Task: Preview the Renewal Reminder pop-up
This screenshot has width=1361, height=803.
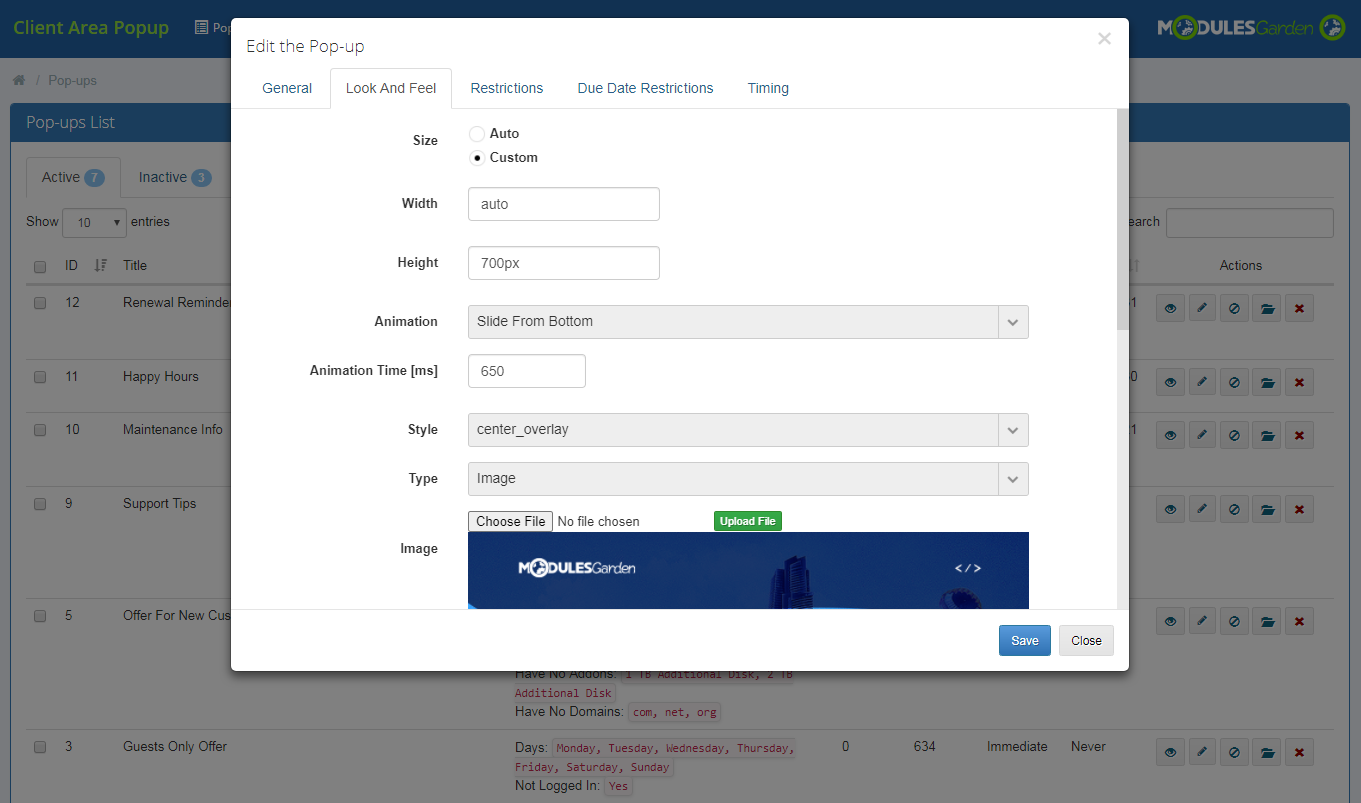Action: click(x=1170, y=308)
